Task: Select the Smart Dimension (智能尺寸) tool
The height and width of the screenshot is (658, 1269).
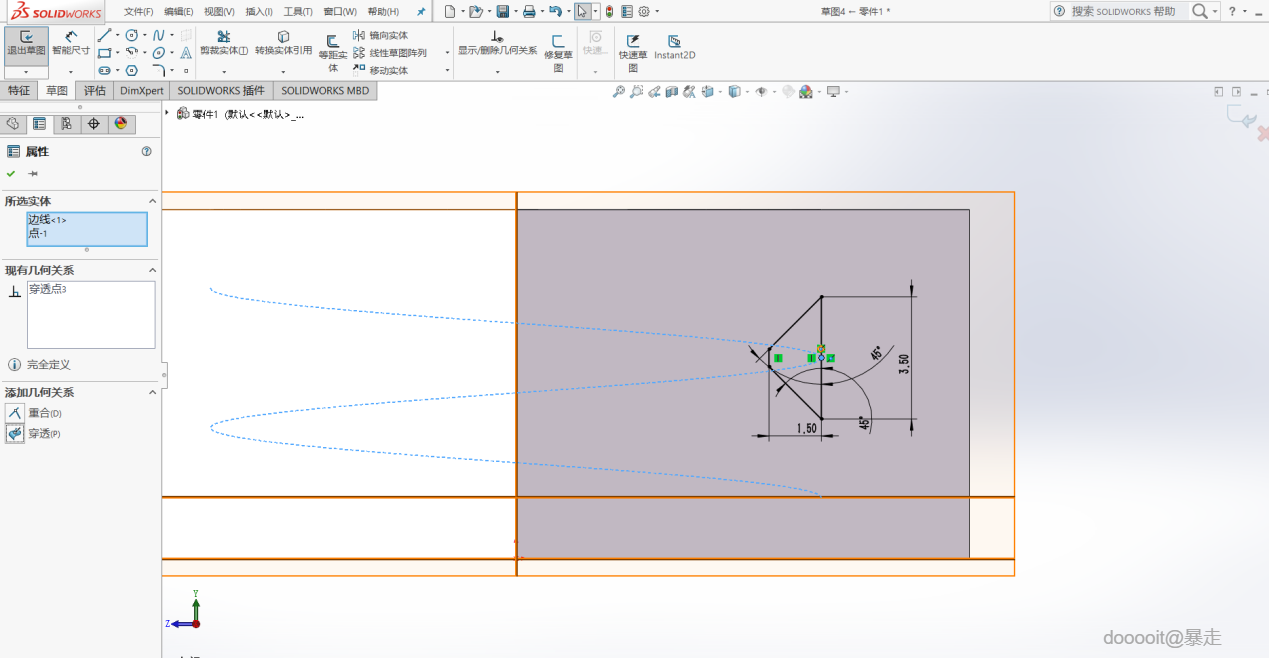Action: pos(71,43)
